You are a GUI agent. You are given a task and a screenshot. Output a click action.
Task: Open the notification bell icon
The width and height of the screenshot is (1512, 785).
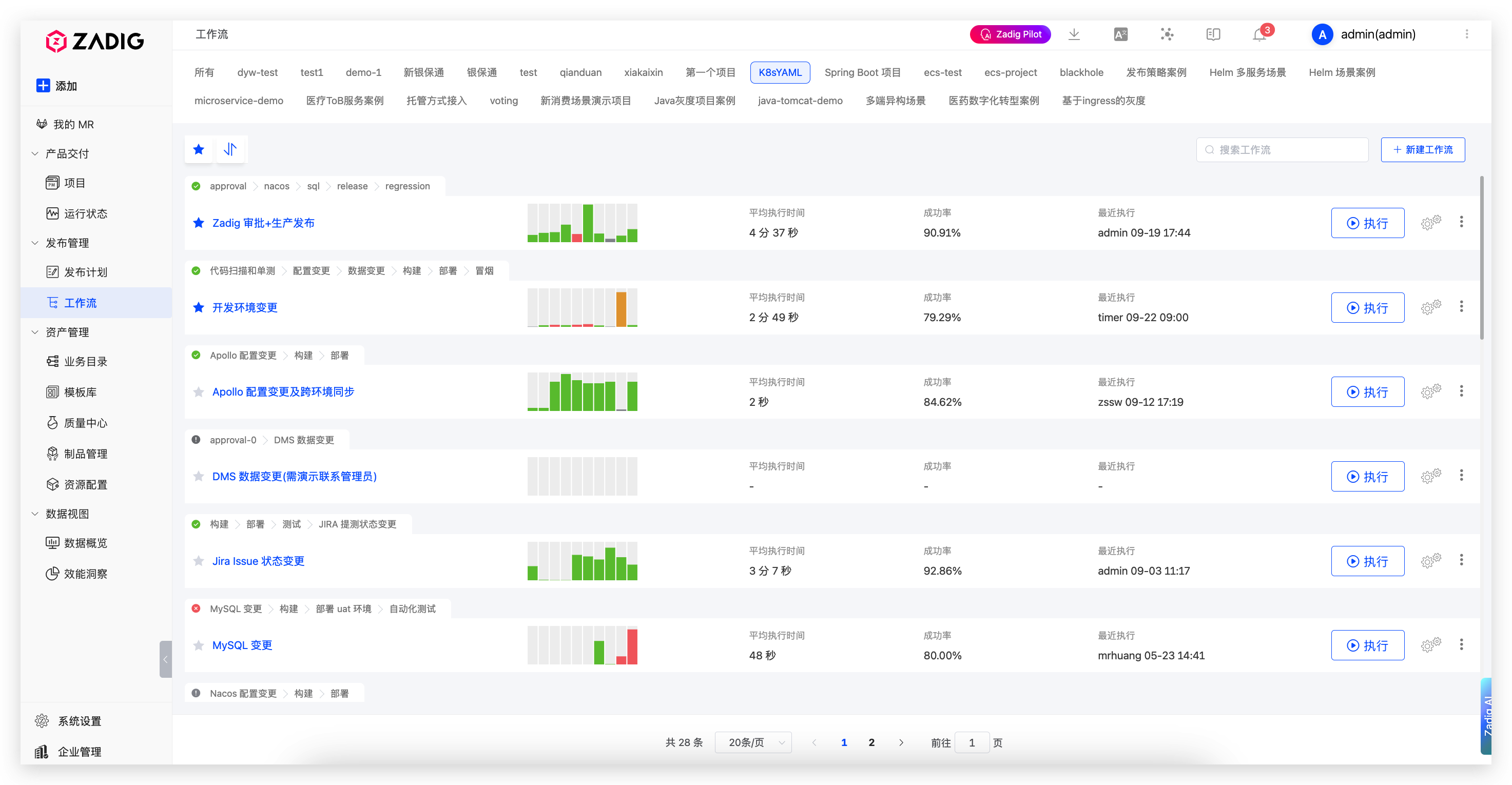pos(1259,34)
